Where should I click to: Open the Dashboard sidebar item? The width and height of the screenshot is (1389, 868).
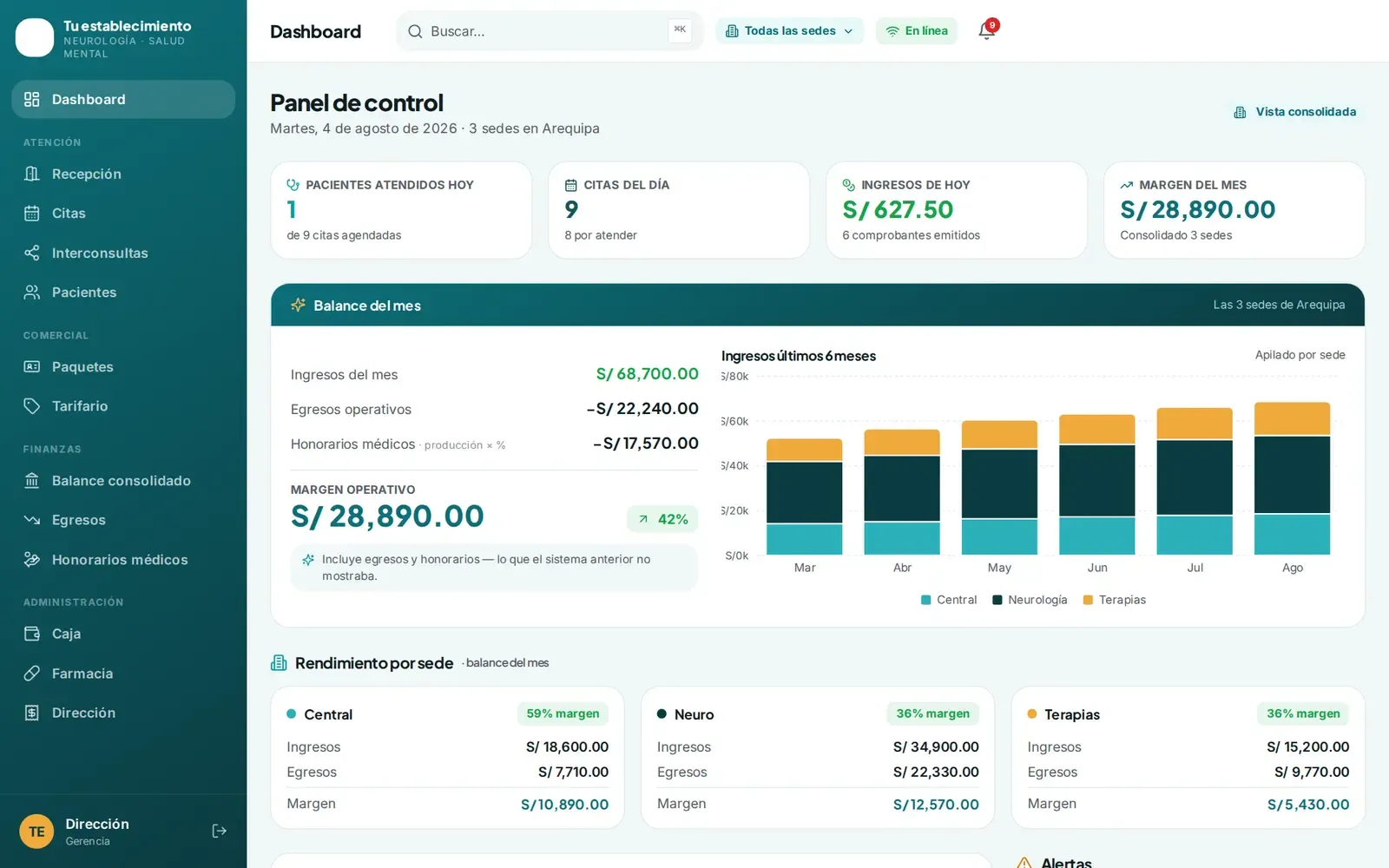123,100
